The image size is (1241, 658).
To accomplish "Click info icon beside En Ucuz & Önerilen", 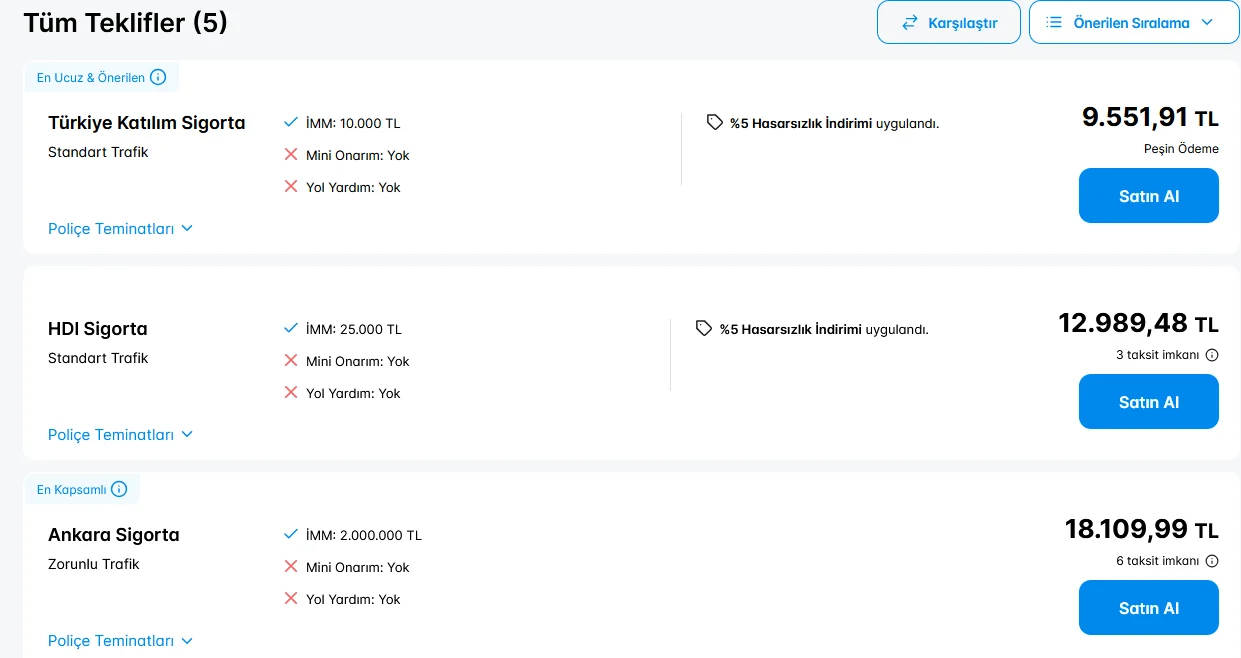I will [x=158, y=77].
